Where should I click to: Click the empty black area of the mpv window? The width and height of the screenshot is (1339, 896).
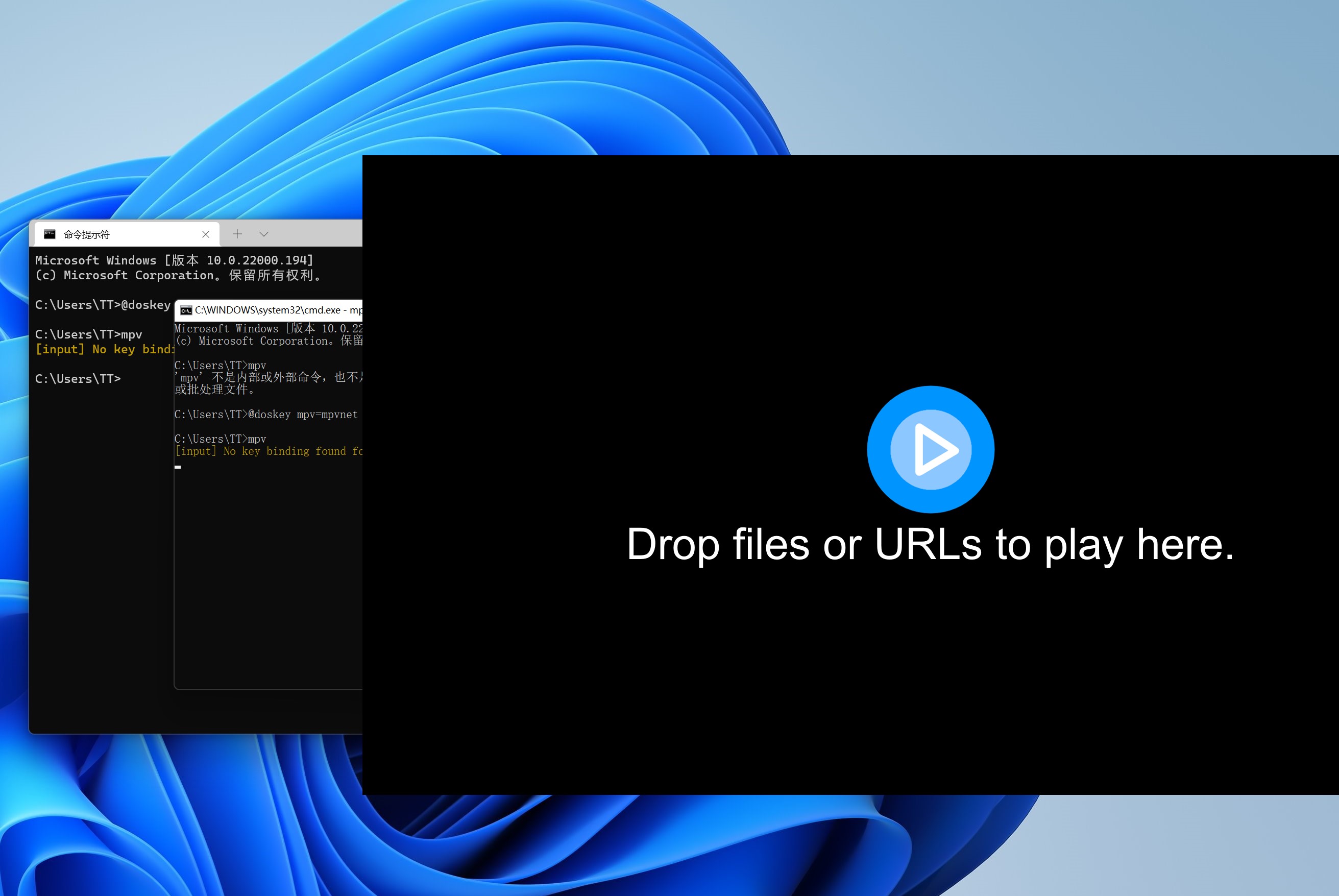pyautogui.click(x=571, y=686)
